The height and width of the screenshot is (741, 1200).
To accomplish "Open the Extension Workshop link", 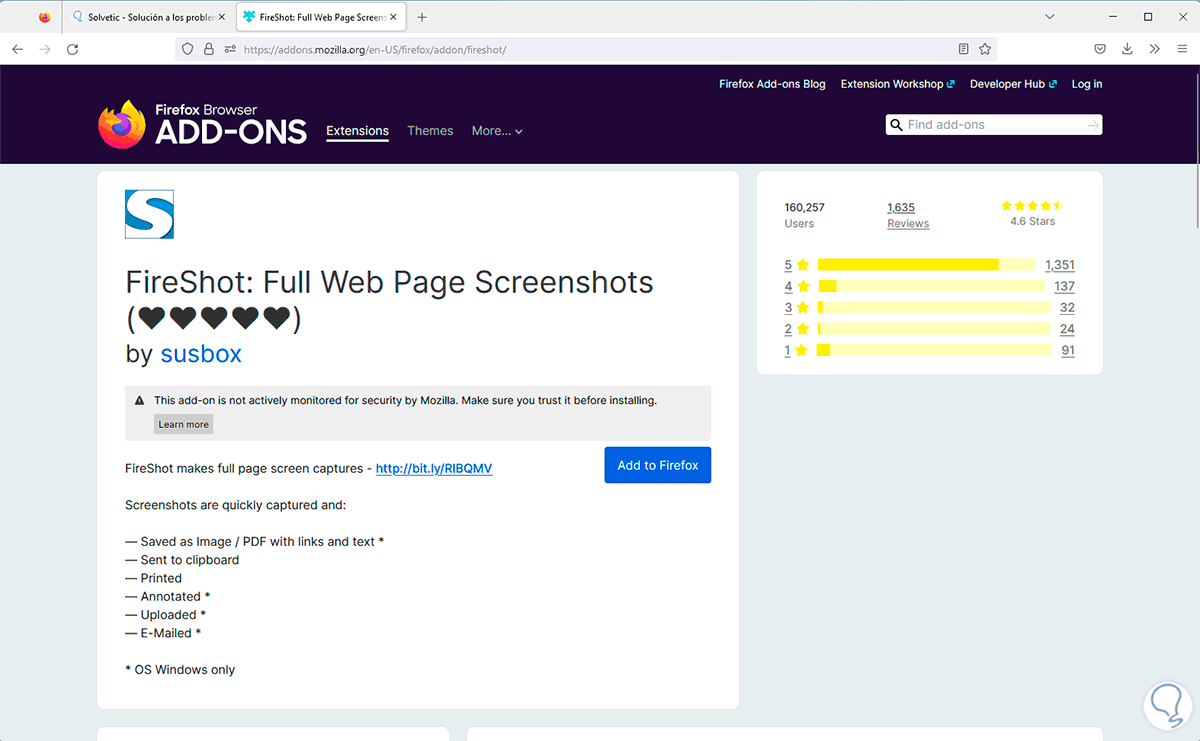I will 897,84.
